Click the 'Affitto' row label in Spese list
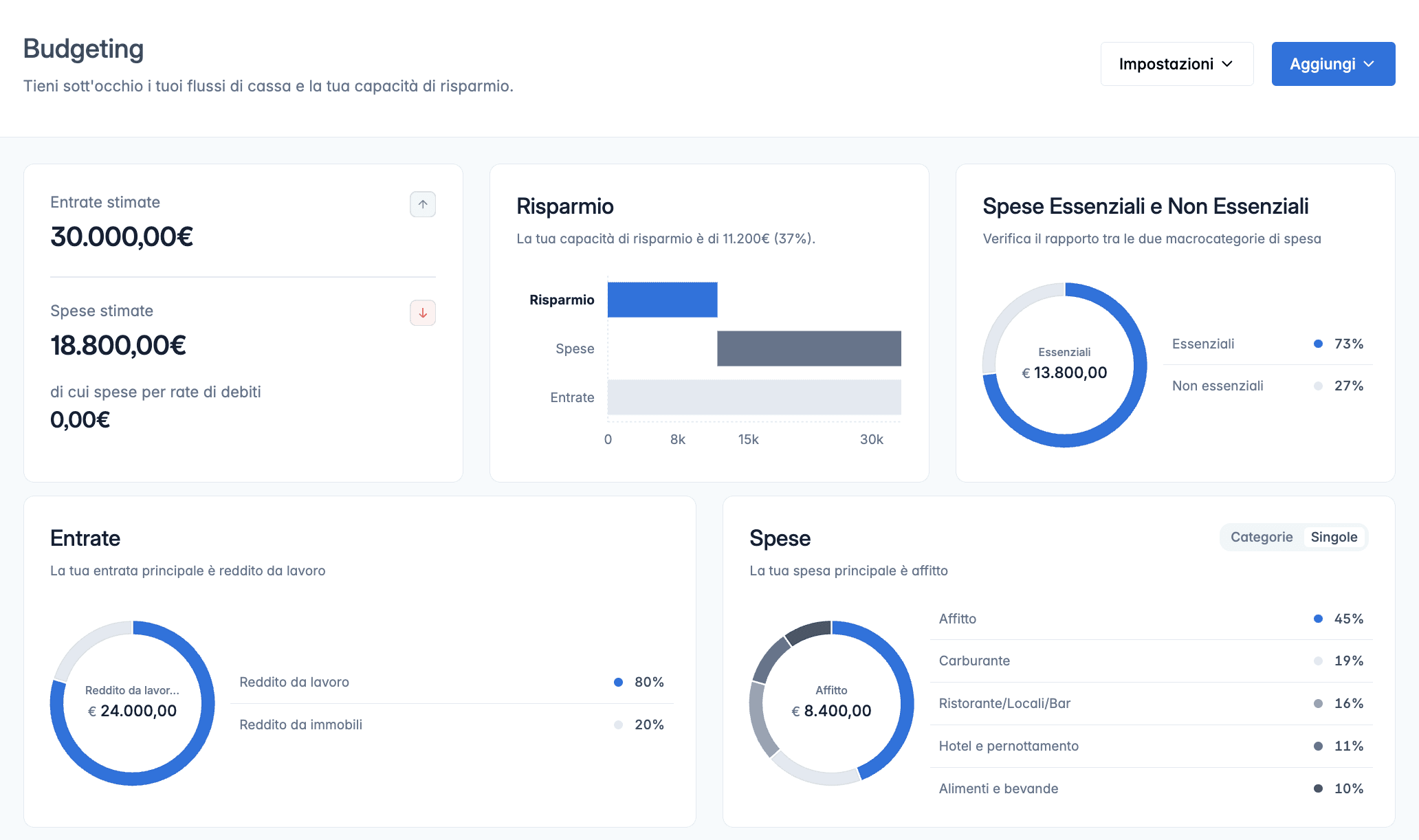 (958, 619)
